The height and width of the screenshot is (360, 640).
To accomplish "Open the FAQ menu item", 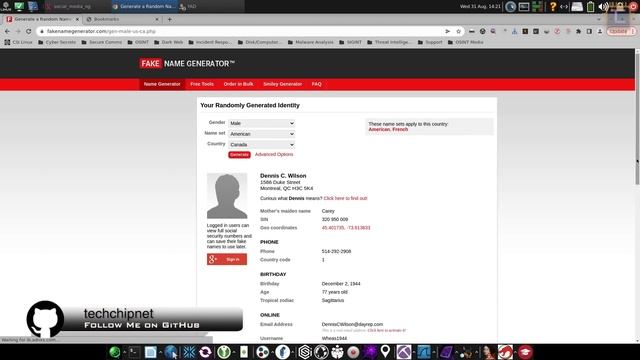I will (317, 84).
